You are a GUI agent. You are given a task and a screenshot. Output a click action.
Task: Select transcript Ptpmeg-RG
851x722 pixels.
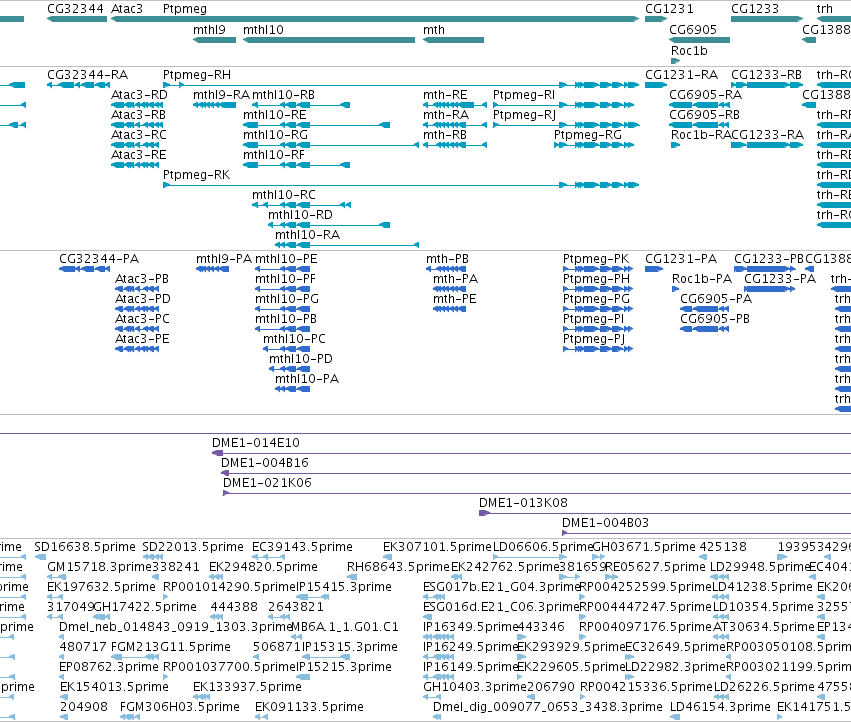point(588,136)
